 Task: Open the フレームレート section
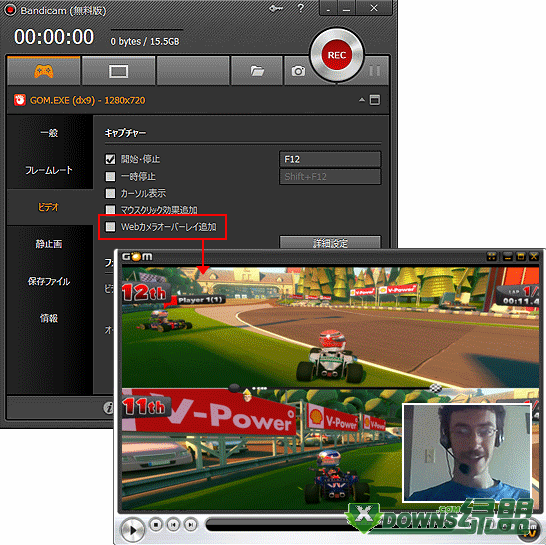pyautogui.click(x=49, y=170)
